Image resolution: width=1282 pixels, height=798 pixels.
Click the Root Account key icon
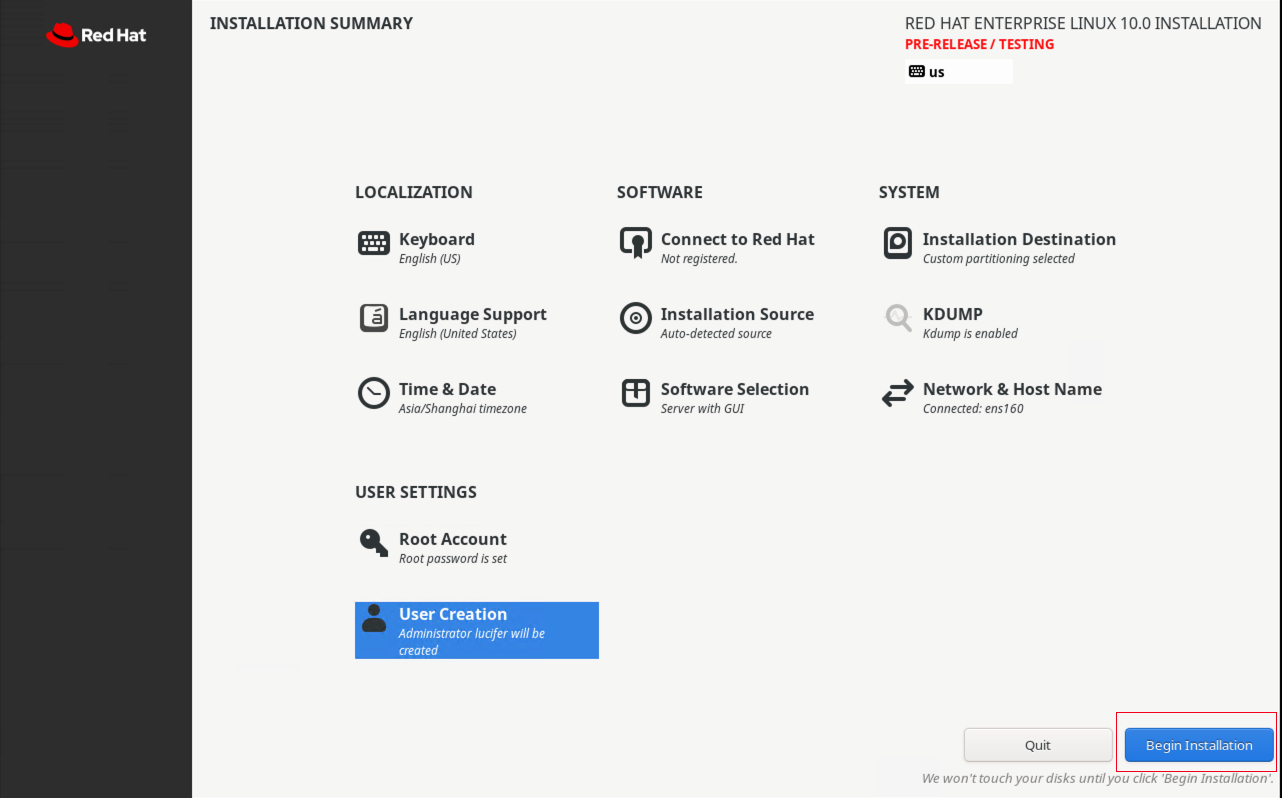click(374, 543)
